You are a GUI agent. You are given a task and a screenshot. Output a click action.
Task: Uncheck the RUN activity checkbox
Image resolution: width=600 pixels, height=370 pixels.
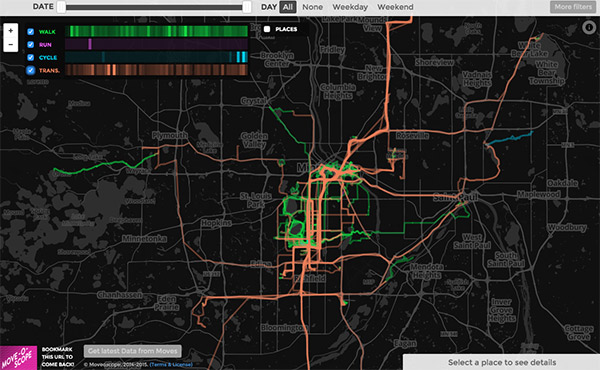click(x=31, y=44)
